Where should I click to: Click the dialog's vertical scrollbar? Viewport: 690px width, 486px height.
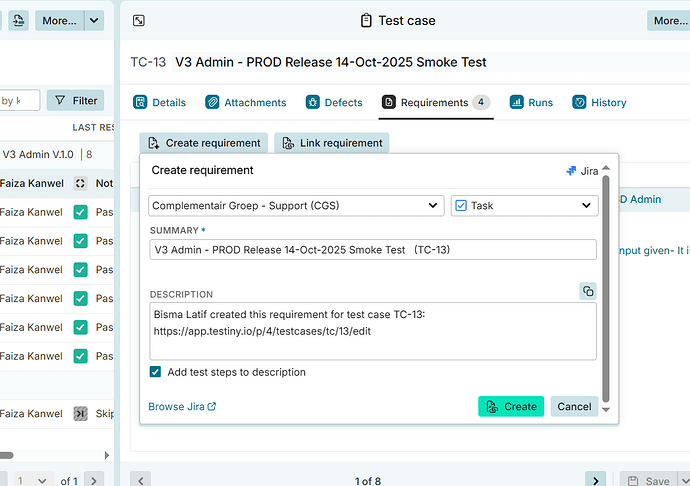coord(604,290)
